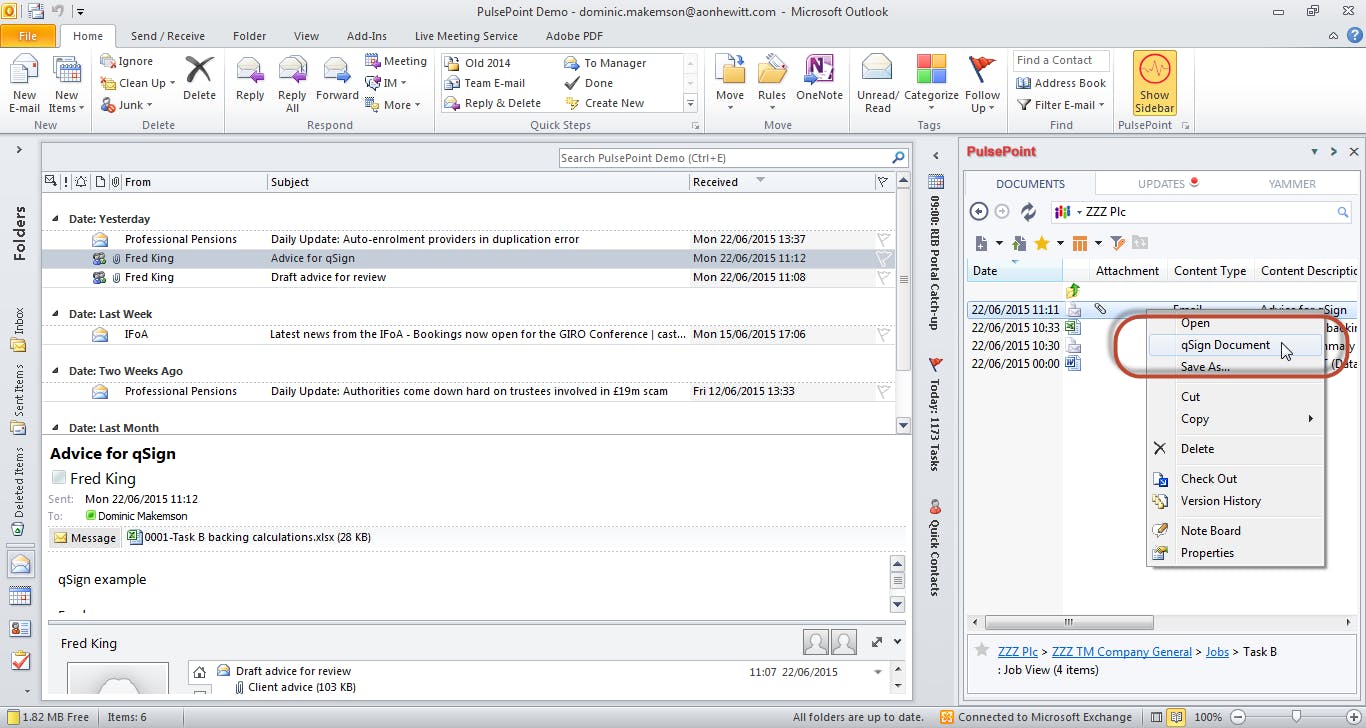Open Tasks icon in navigation pane

(20, 661)
